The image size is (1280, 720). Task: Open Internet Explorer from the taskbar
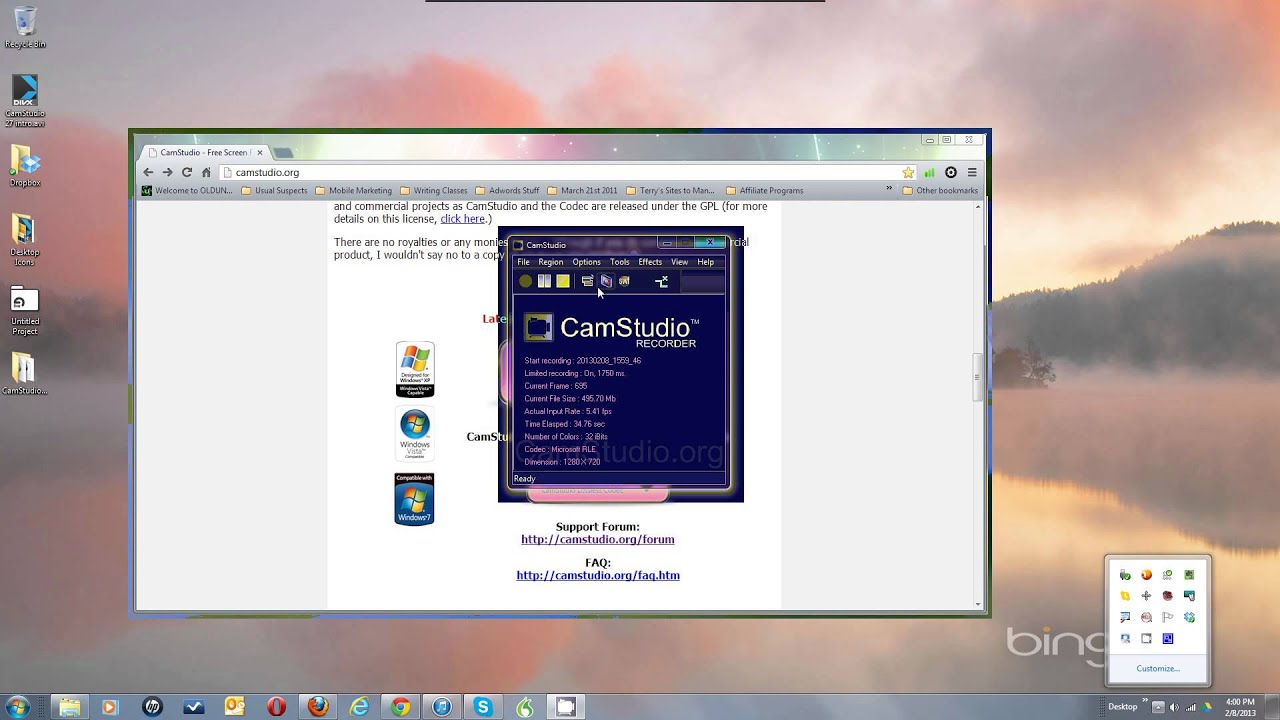pyautogui.click(x=359, y=707)
